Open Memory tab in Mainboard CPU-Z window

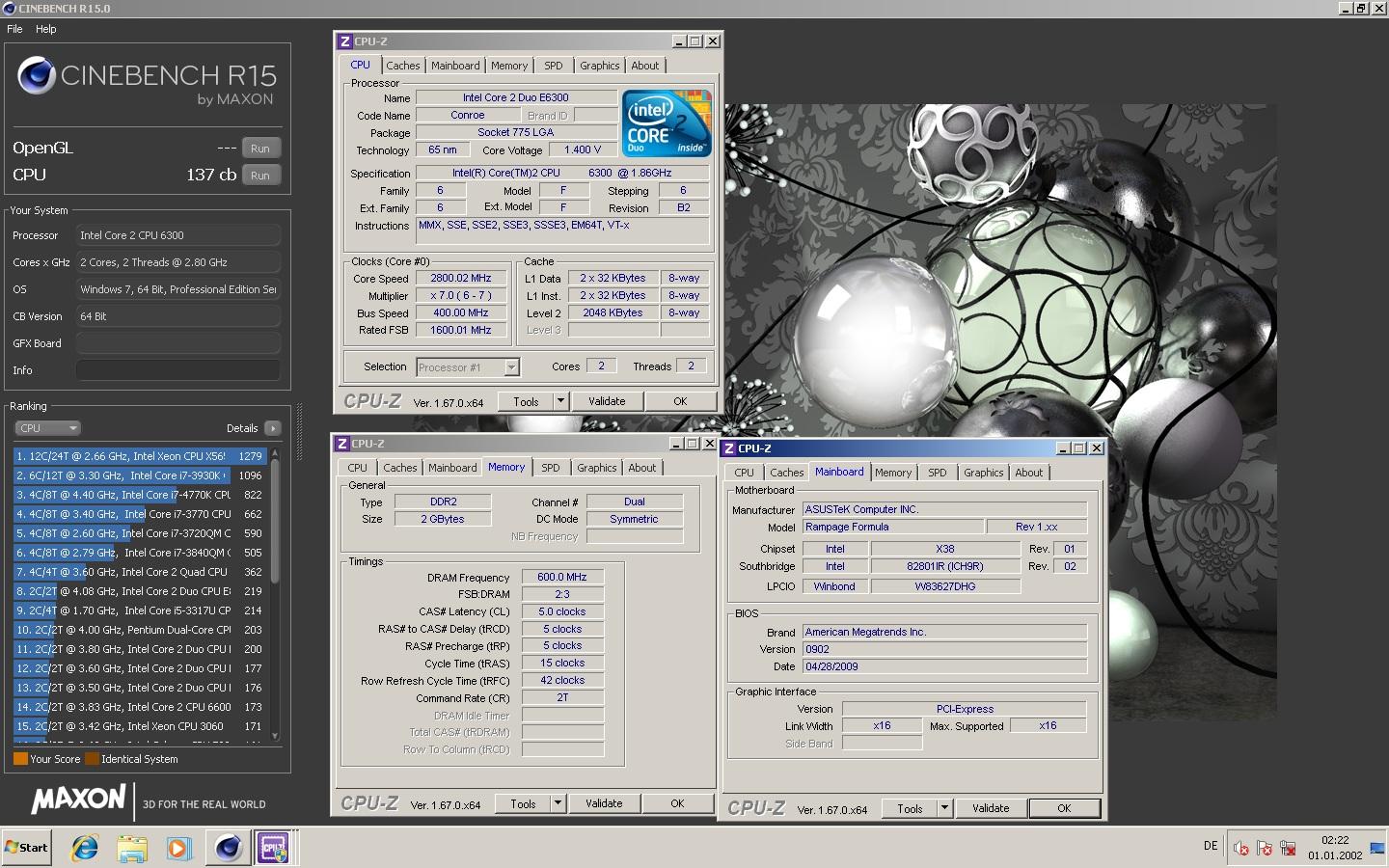(x=893, y=473)
